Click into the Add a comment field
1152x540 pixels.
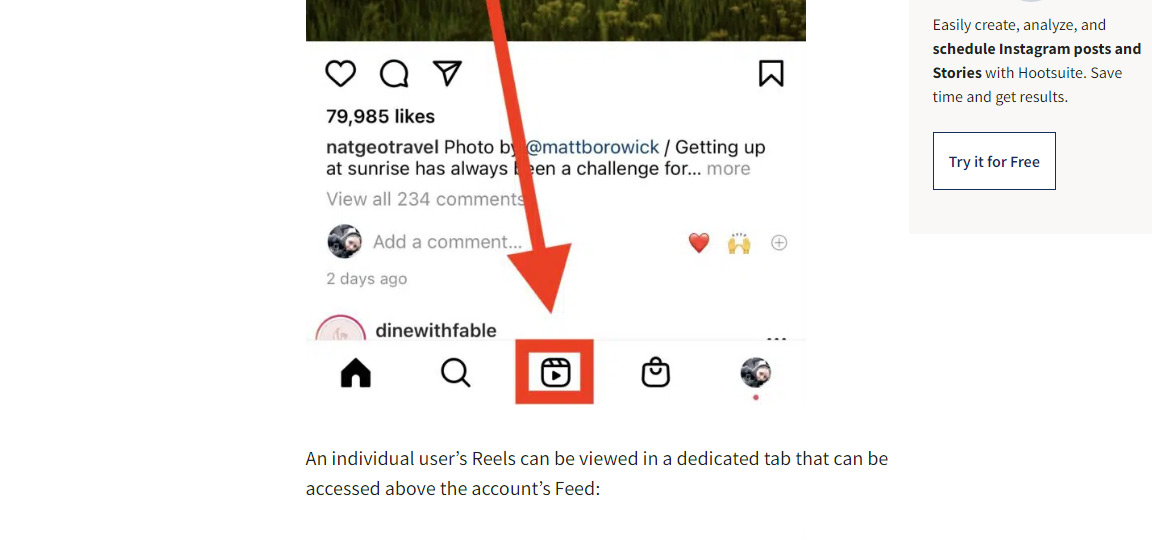447,242
